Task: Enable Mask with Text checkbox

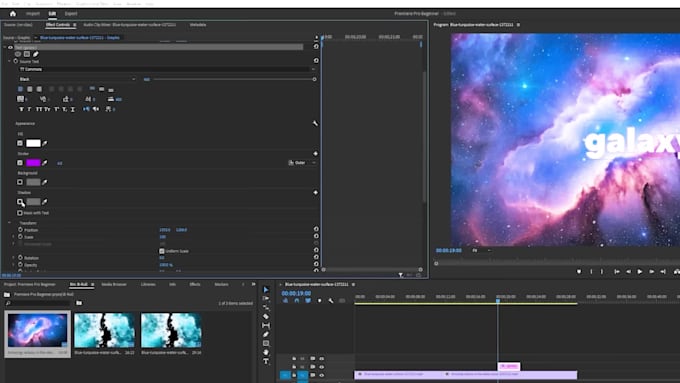Action: [x=20, y=213]
